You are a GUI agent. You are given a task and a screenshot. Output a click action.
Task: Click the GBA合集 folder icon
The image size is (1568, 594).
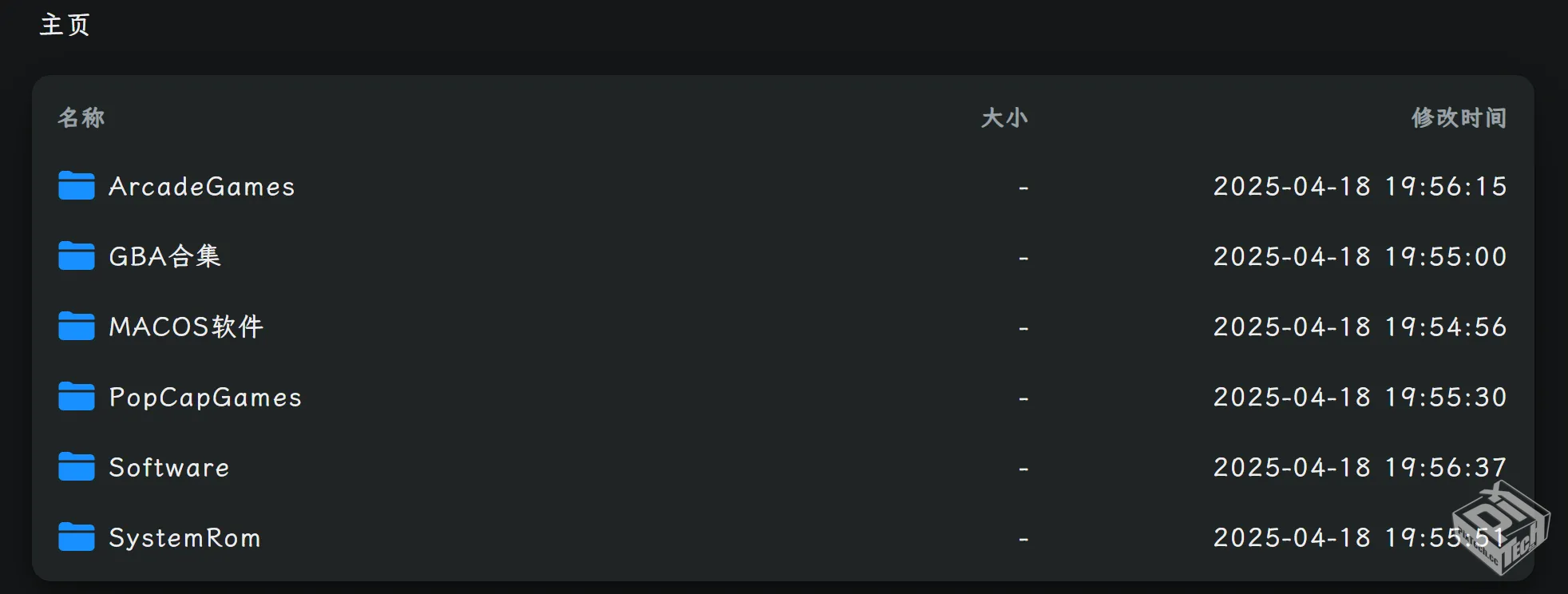coord(77,256)
